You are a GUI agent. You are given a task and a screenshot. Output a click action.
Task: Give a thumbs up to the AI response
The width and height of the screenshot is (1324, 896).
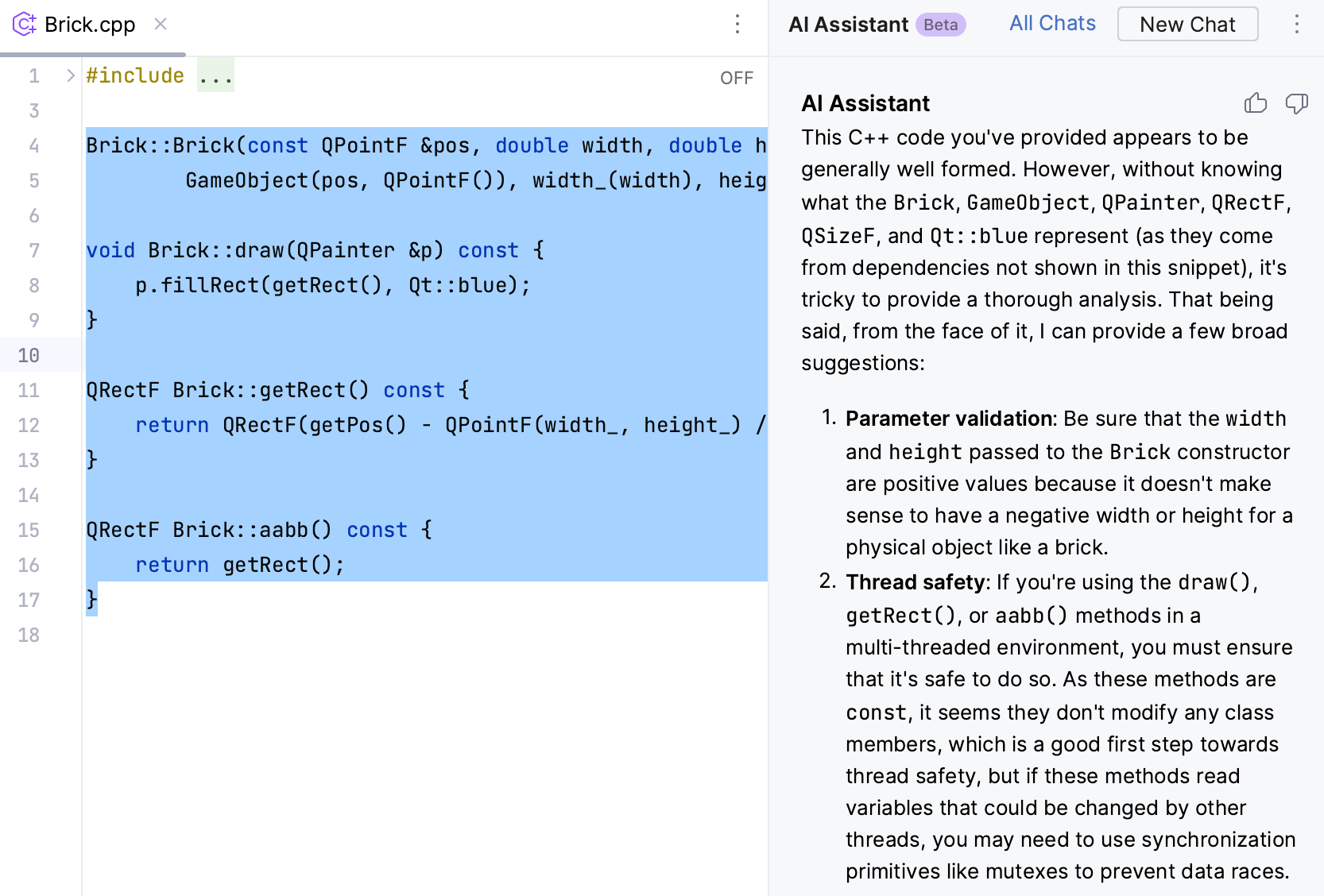[1256, 103]
